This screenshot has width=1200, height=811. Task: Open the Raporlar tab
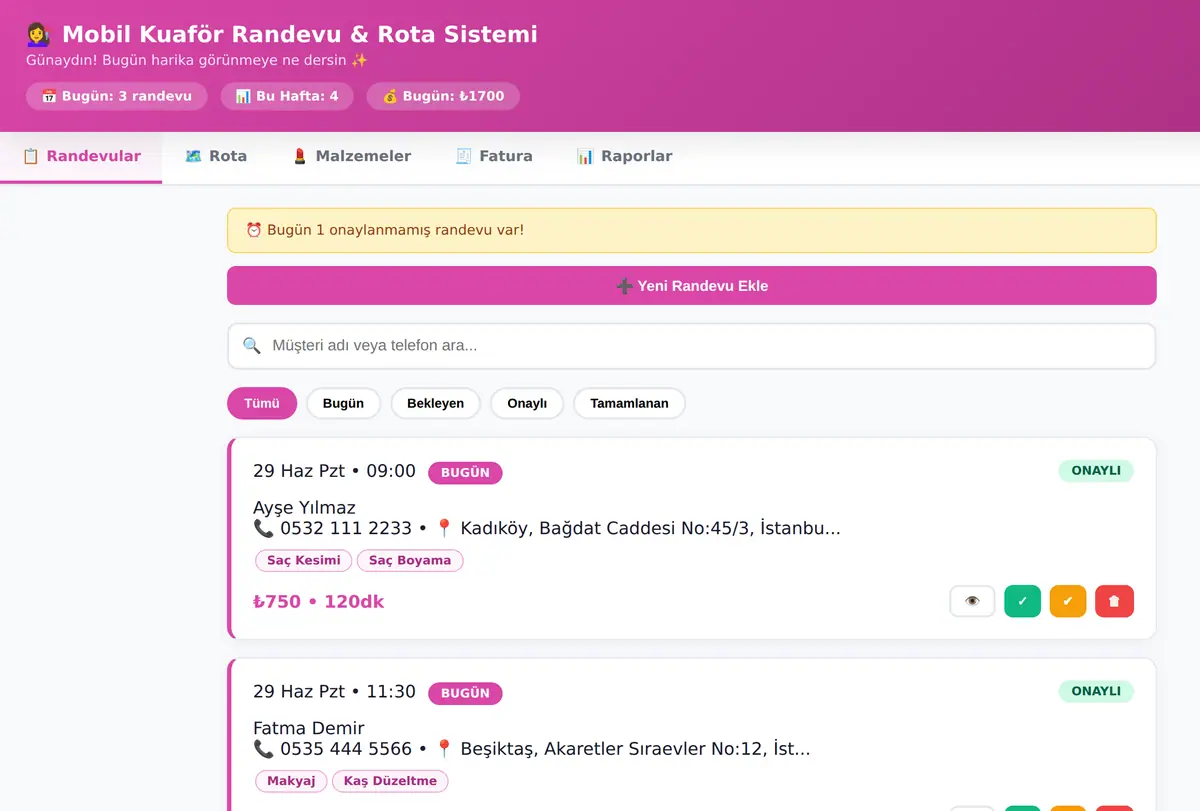tap(624, 157)
